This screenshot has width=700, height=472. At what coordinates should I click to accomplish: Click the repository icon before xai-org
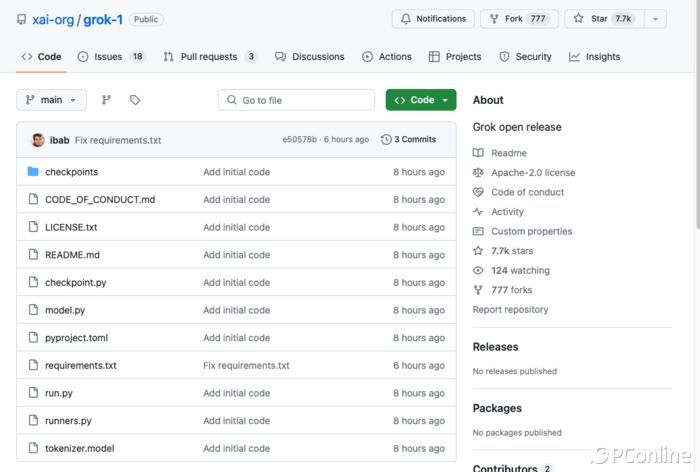point(21,20)
